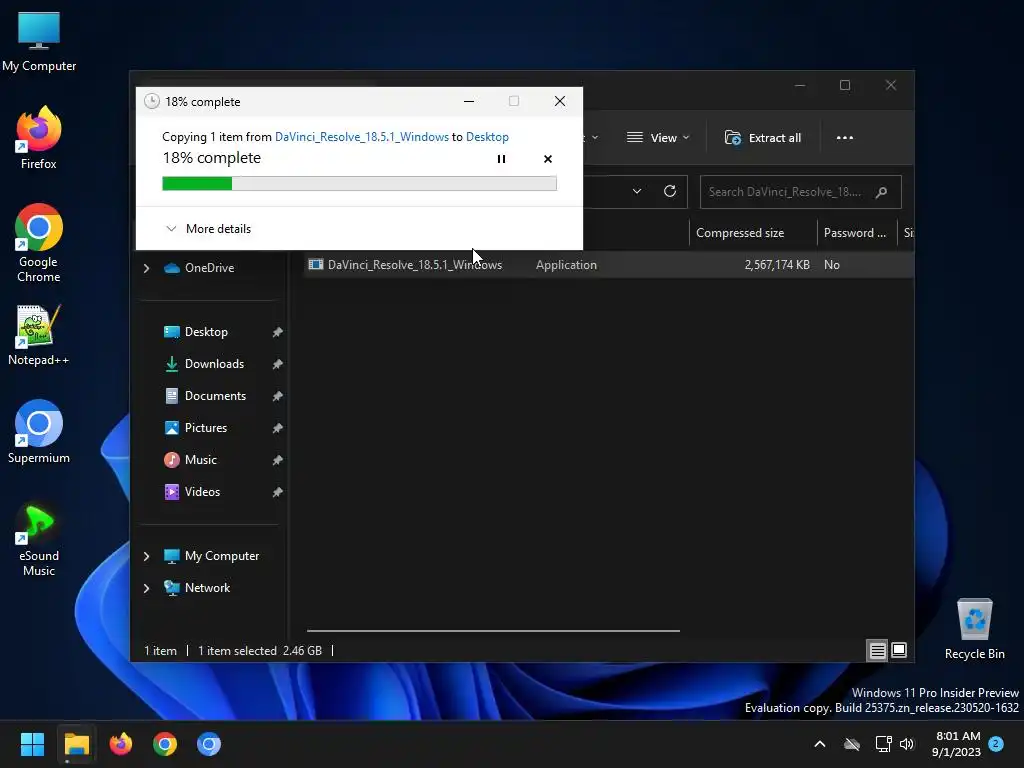Image resolution: width=1024 pixels, height=768 pixels.
Task: Open the Windows Start menu
Action: [x=32, y=744]
